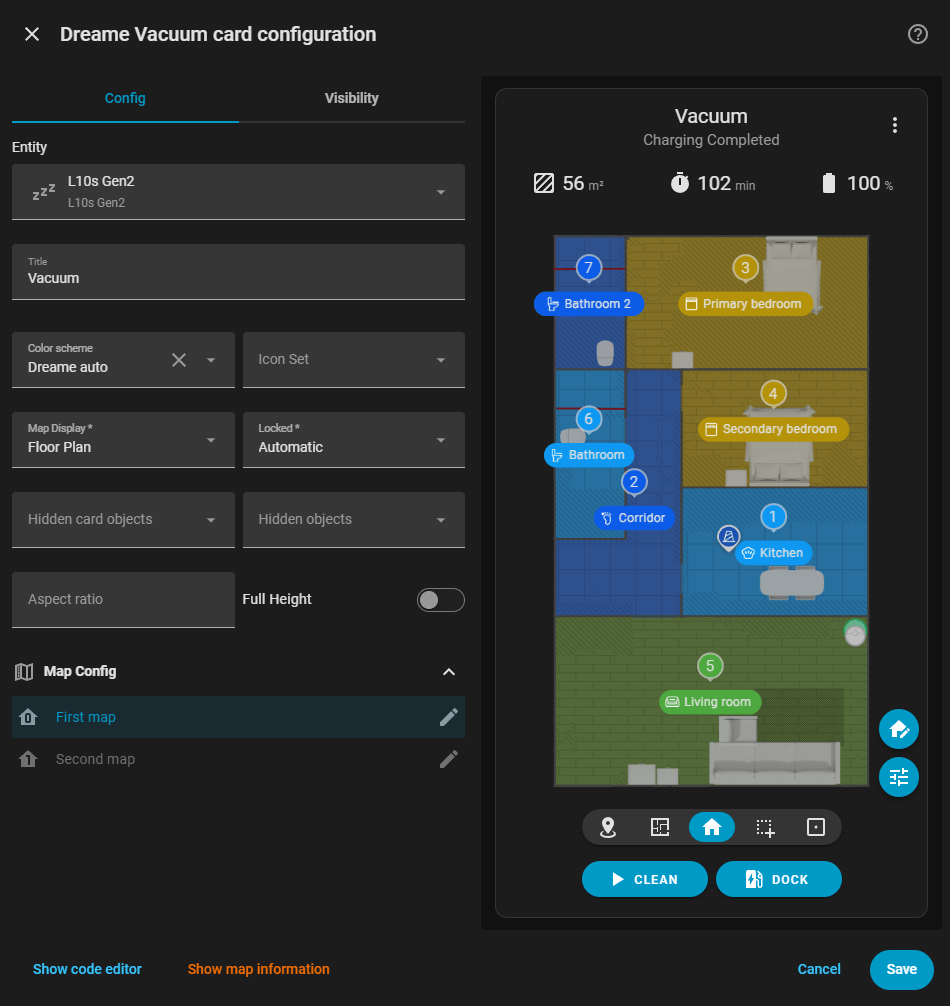This screenshot has width=950, height=1006.
Task: Click the Map Config map icon
Action: [24, 672]
